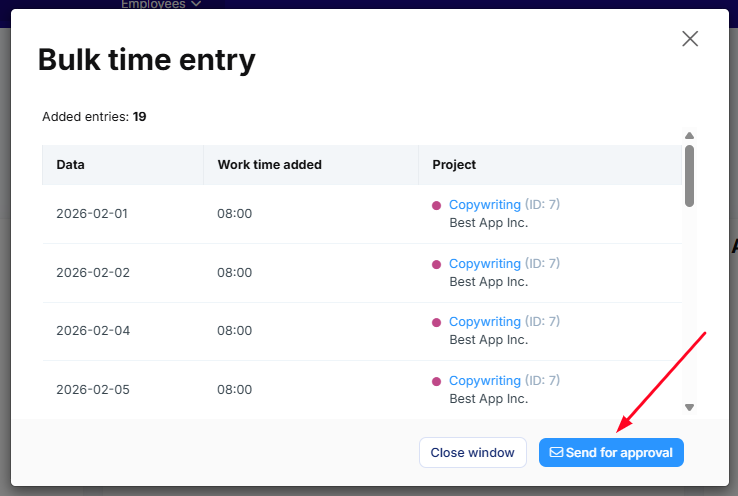Click the scroll down arrow of entries list
The height and width of the screenshot is (496, 738).
[x=689, y=407]
